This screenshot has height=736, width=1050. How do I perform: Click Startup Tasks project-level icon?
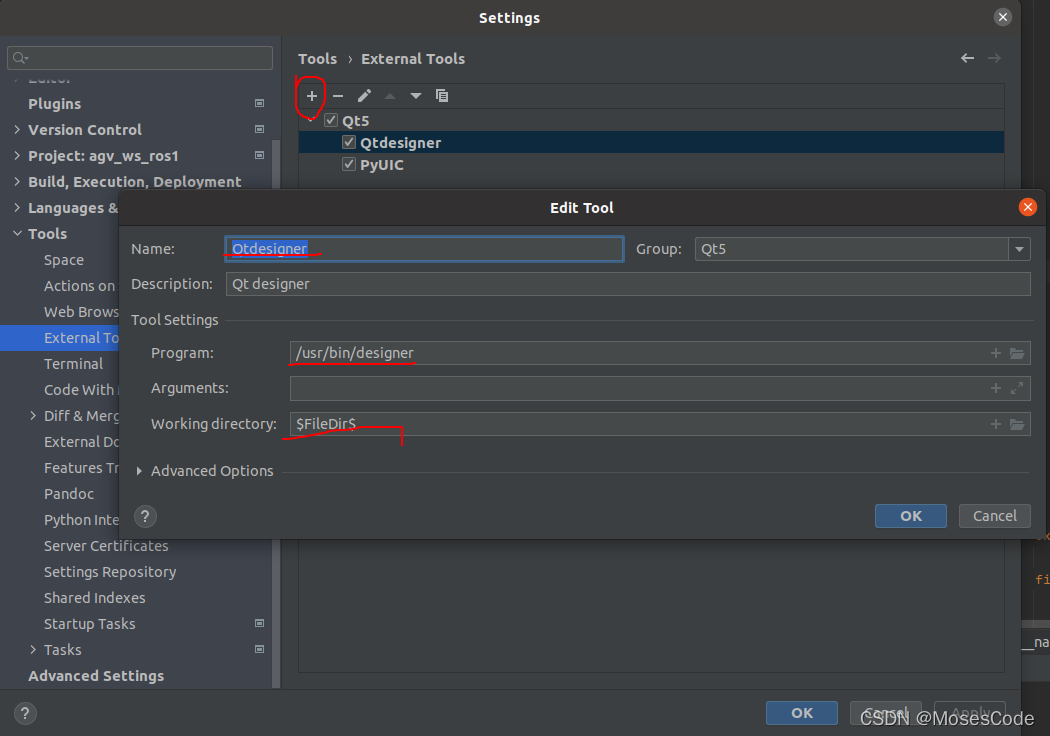pos(260,623)
